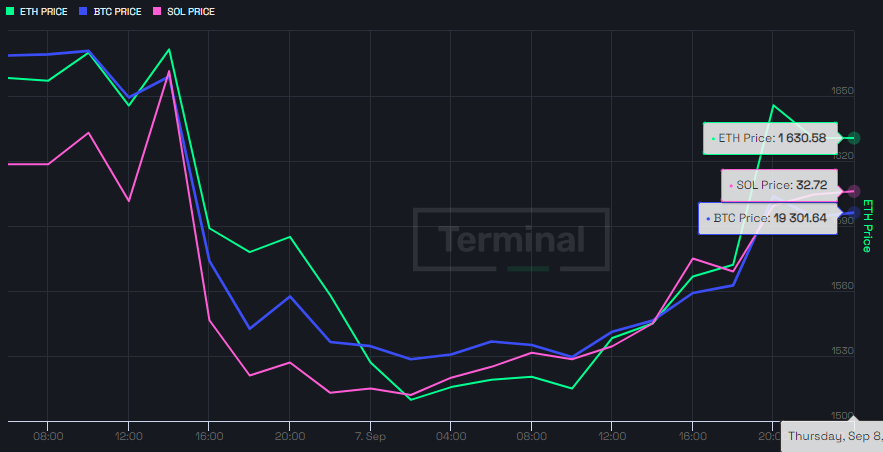Screen dimensions: 883x452
Task: Click the 7. Sep x-axis label
Action: coord(370,436)
